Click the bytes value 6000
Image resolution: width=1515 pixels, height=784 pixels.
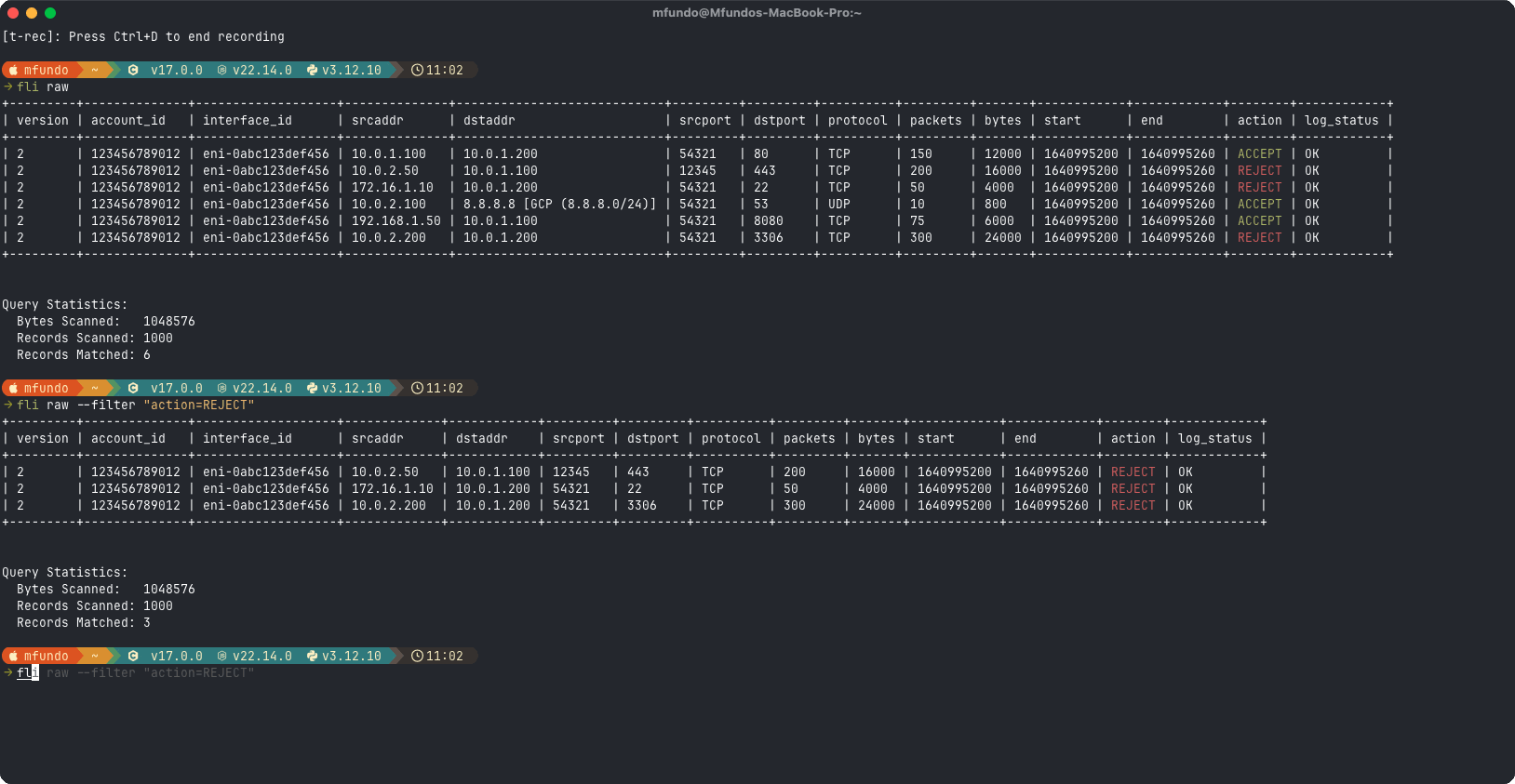click(x=999, y=220)
